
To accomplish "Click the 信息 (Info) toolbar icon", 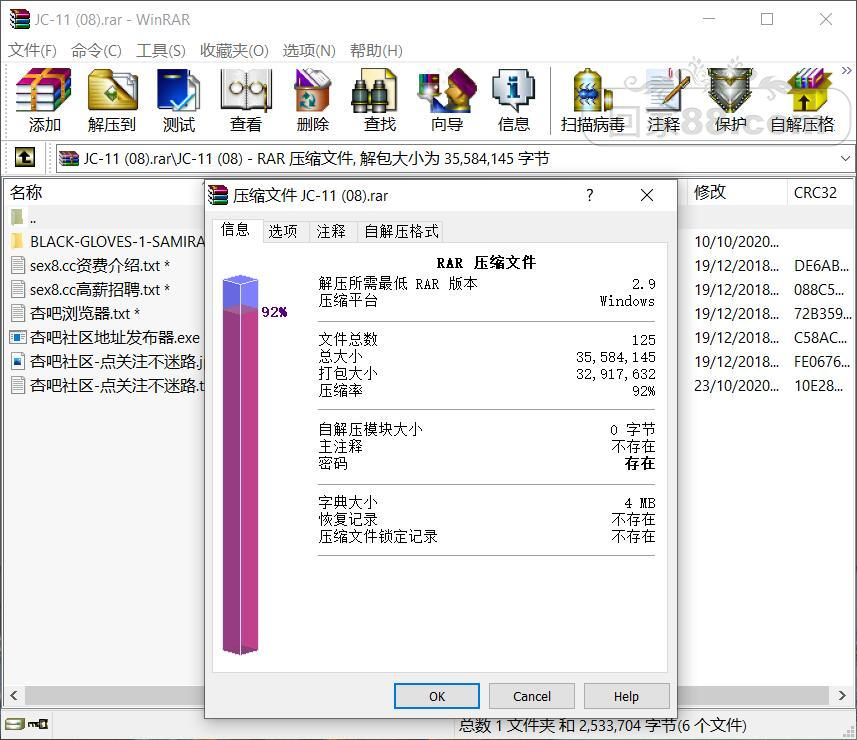I will (x=514, y=100).
